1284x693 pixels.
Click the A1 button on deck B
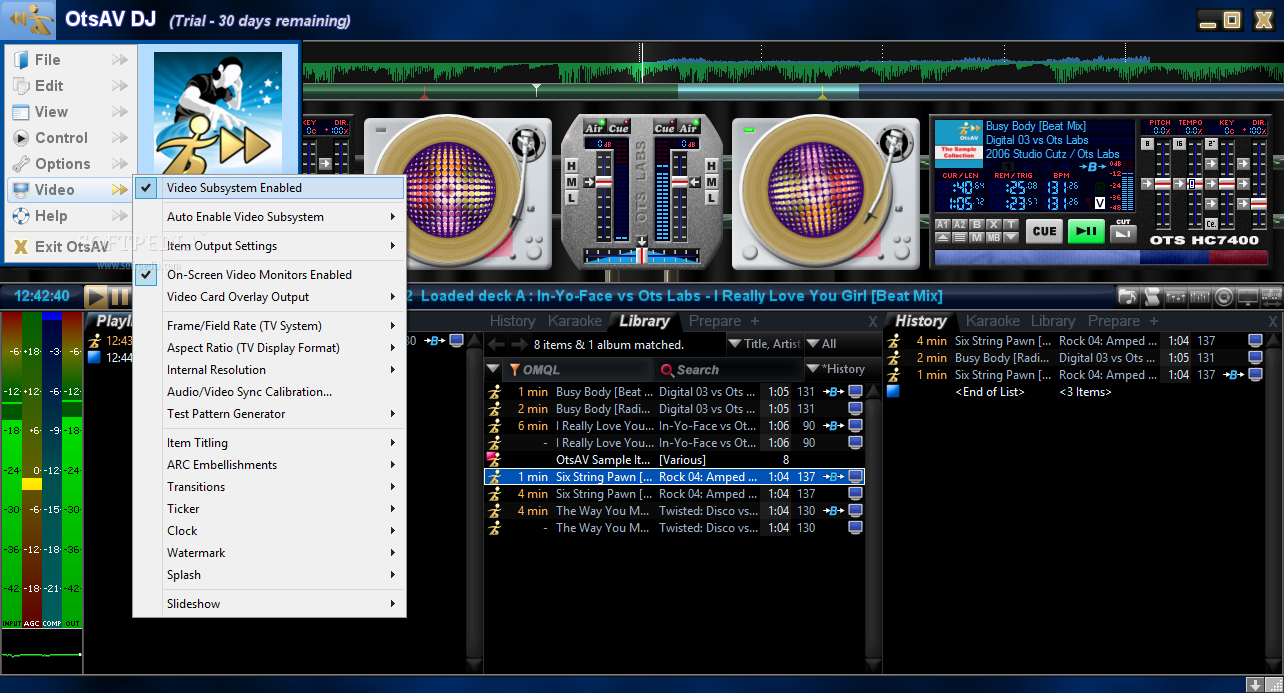pyautogui.click(x=943, y=225)
